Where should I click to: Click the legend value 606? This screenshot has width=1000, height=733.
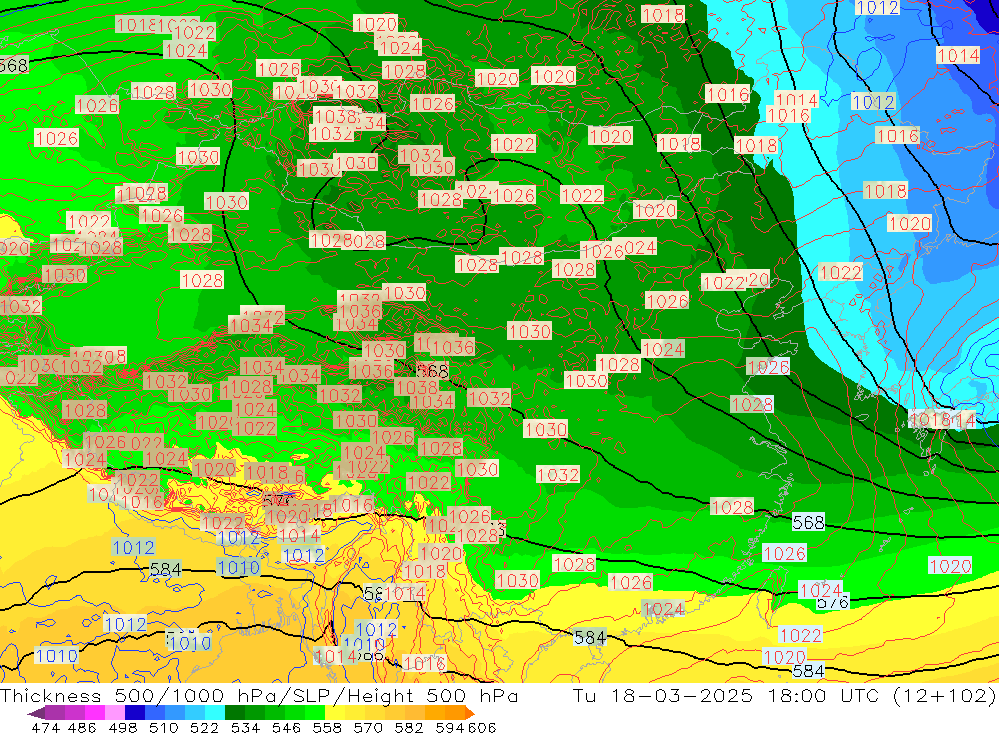[x=482, y=727]
